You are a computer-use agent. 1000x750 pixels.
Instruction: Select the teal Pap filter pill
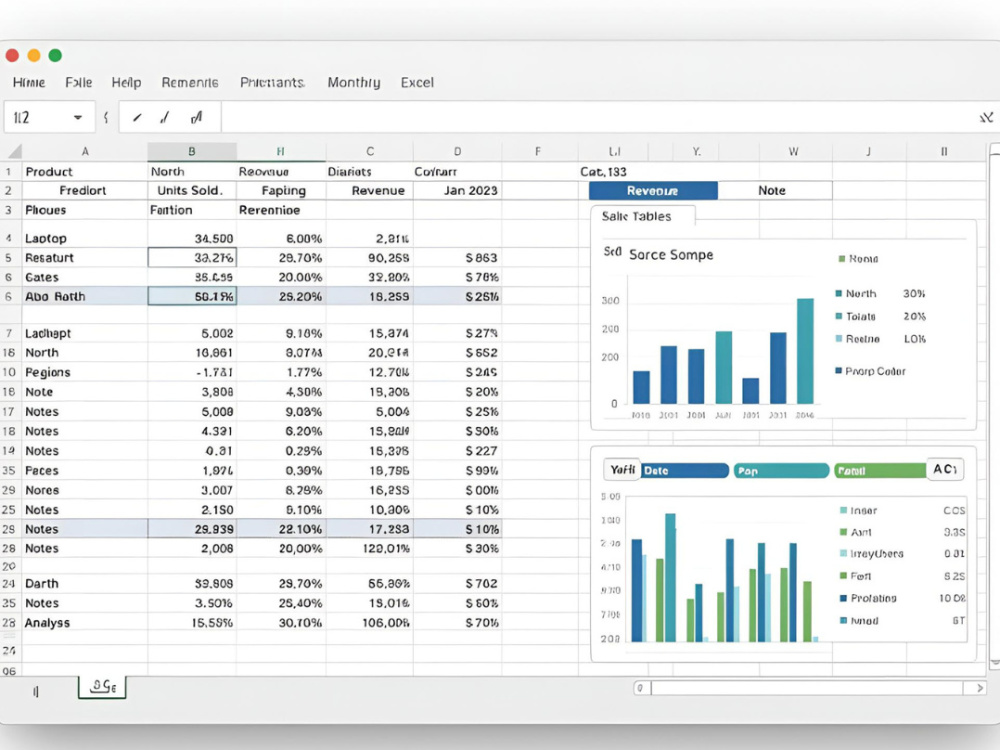point(781,471)
